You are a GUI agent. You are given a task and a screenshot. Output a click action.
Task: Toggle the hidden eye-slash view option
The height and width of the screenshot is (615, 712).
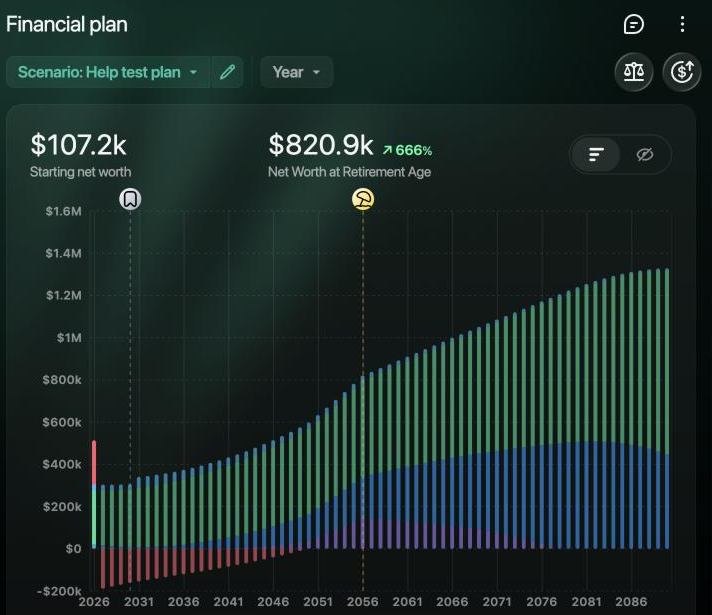645,154
